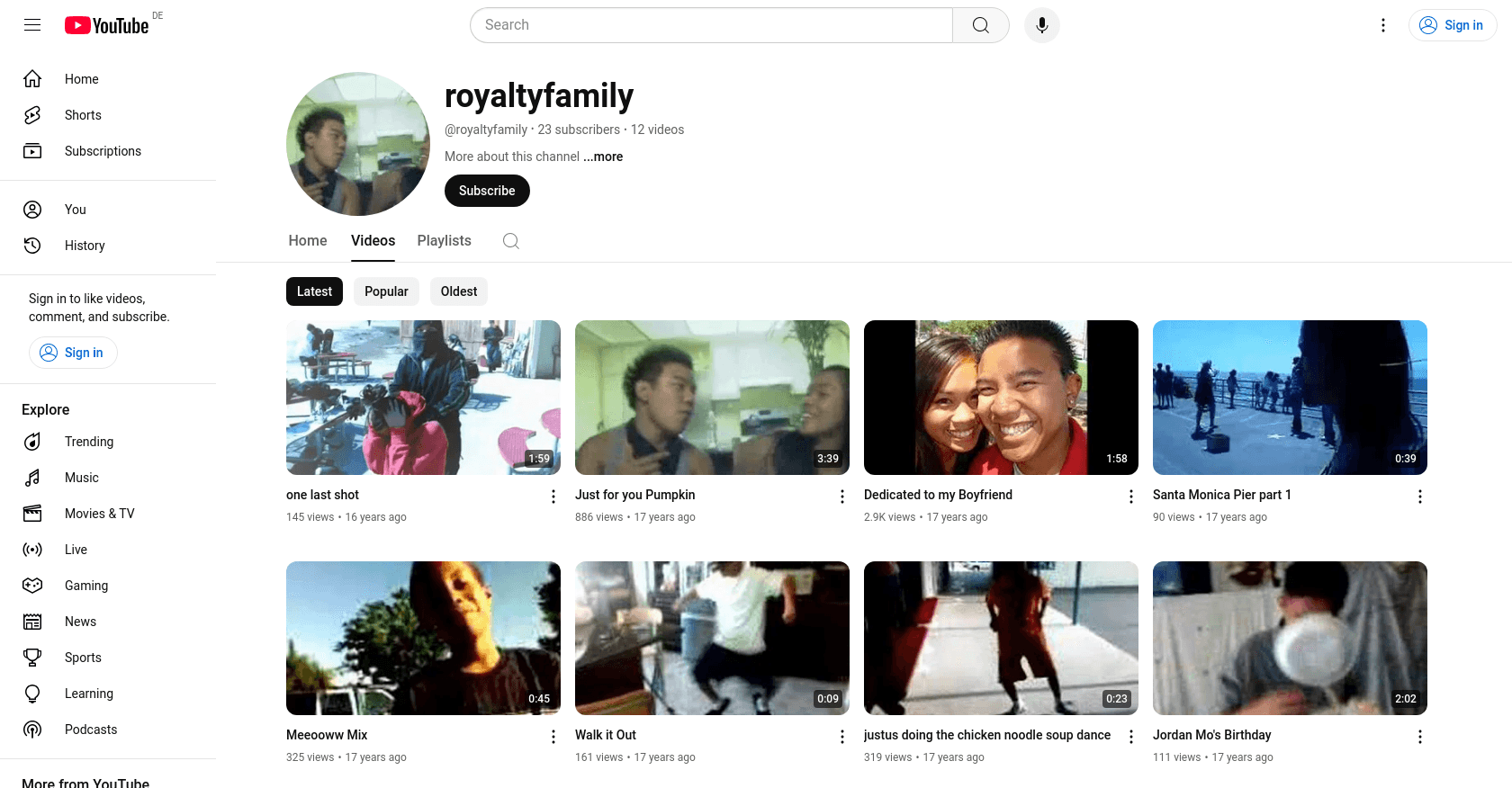Expand channel description with ...more
The height and width of the screenshot is (788, 1512).
603,157
